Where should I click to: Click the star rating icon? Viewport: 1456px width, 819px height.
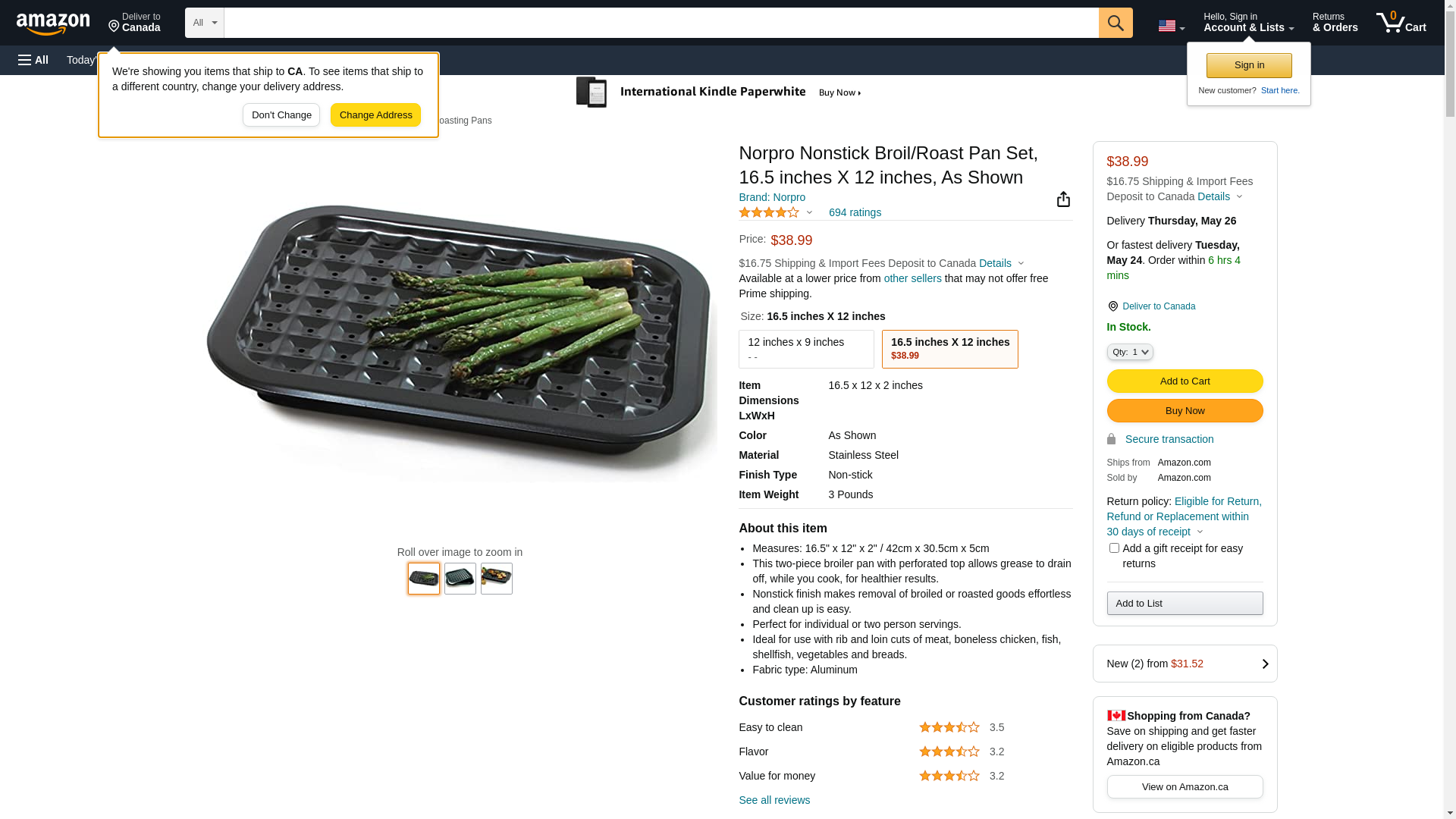tap(769, 213)
